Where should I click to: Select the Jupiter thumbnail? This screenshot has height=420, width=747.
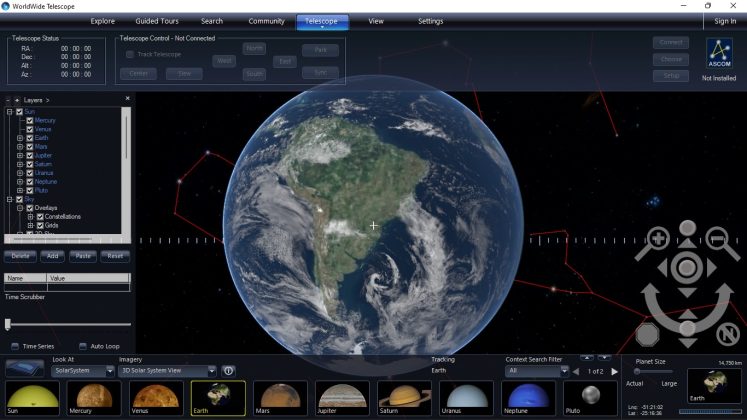coord(342,398)
